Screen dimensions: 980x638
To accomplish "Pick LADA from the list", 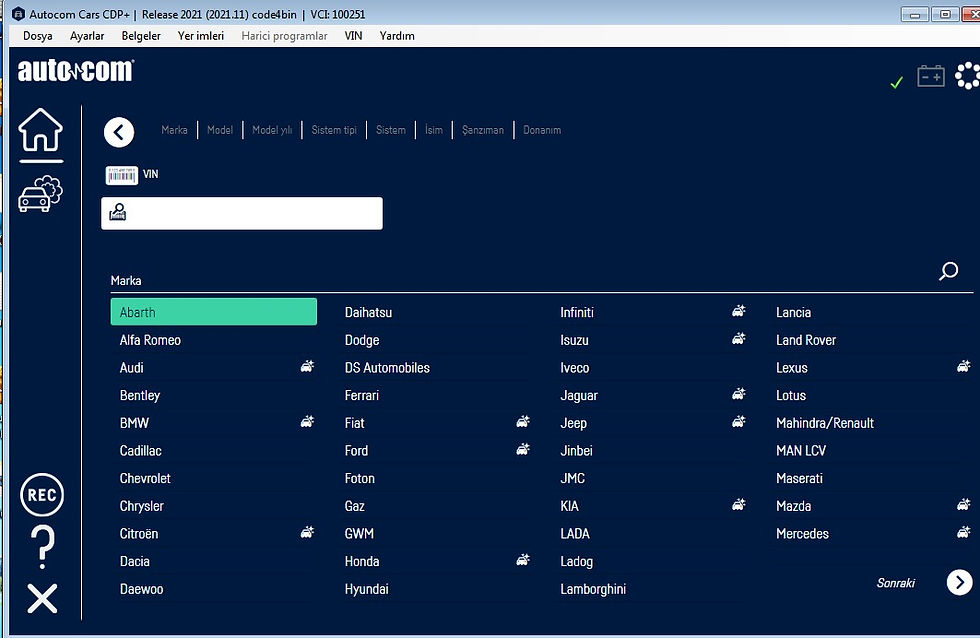I will coord(575,534).
